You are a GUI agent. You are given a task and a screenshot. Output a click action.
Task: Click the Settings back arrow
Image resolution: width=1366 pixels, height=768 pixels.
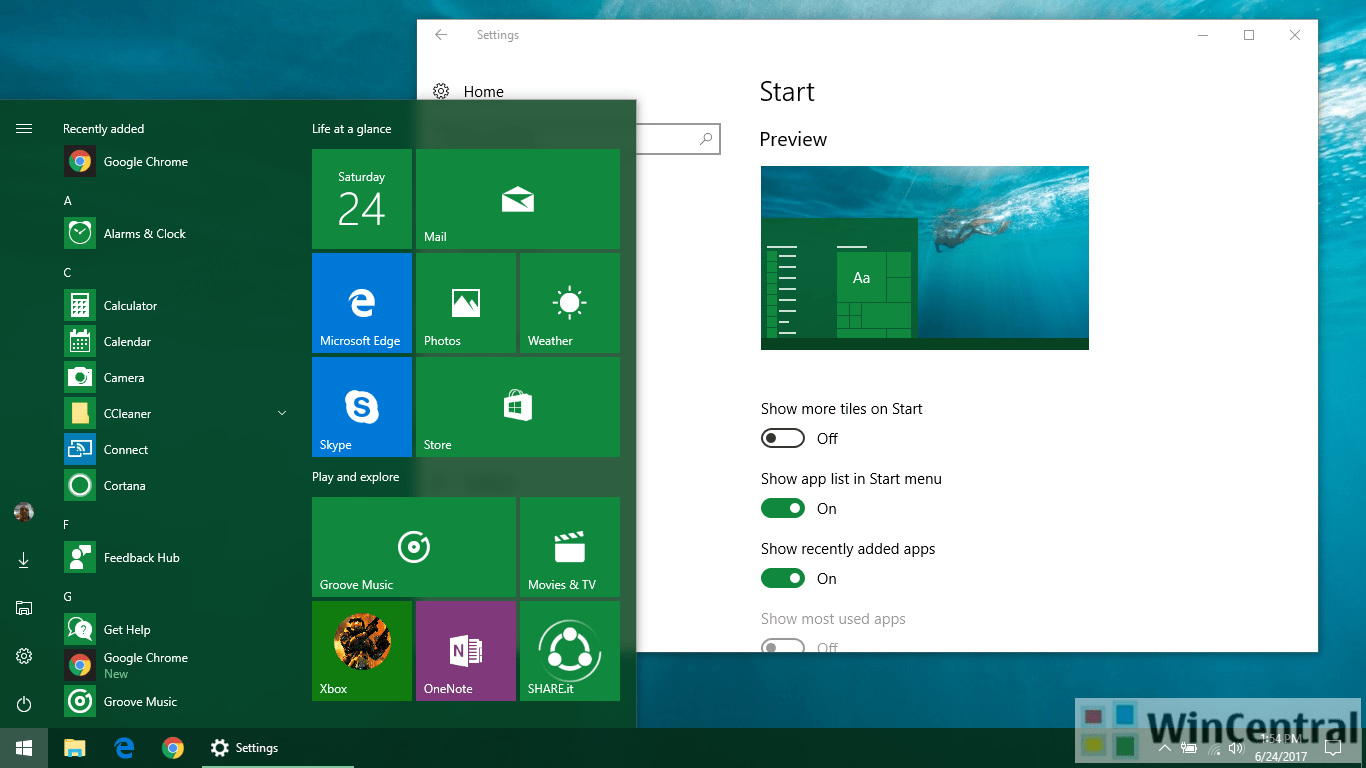coord(440,34)
